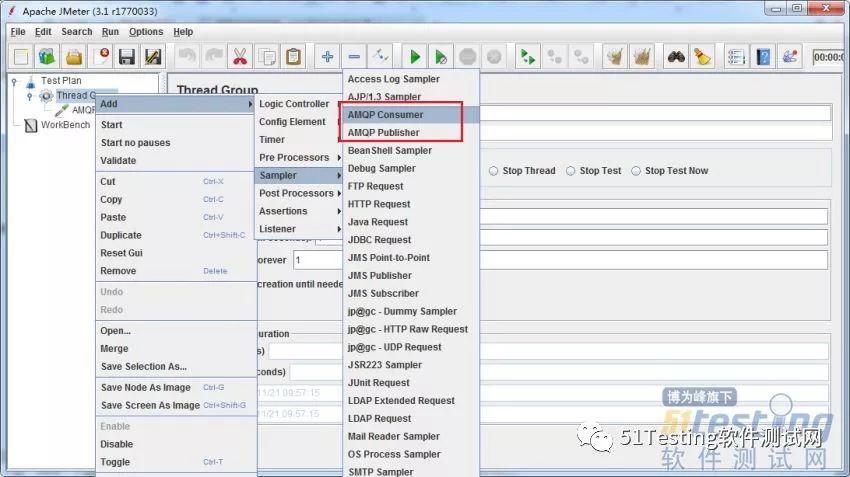Save test plan with floppy disk icon
Image resolution: width=850 pixels, height=477 pixels.
[x=127, y=56]
